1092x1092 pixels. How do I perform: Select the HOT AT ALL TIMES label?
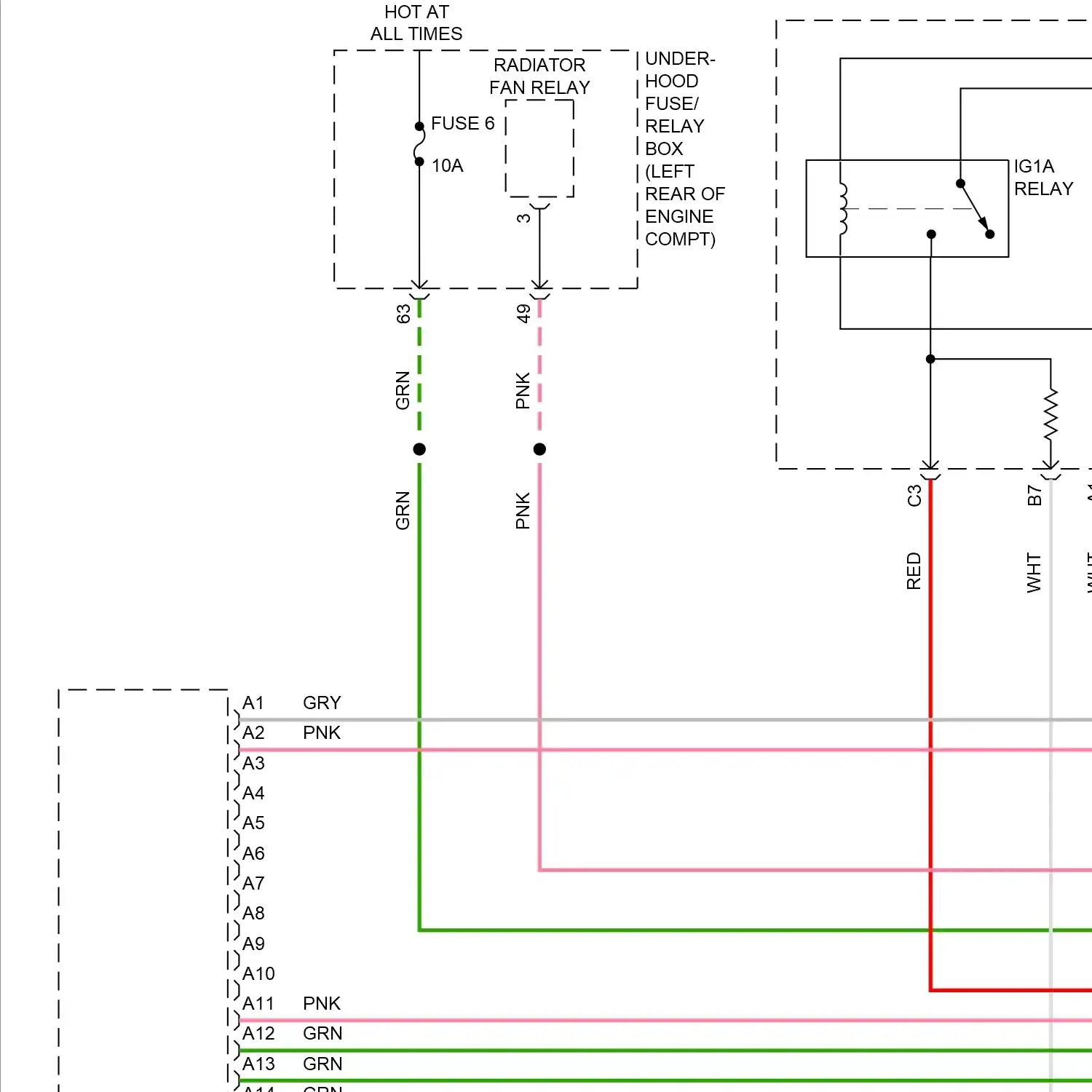[415, 22]
